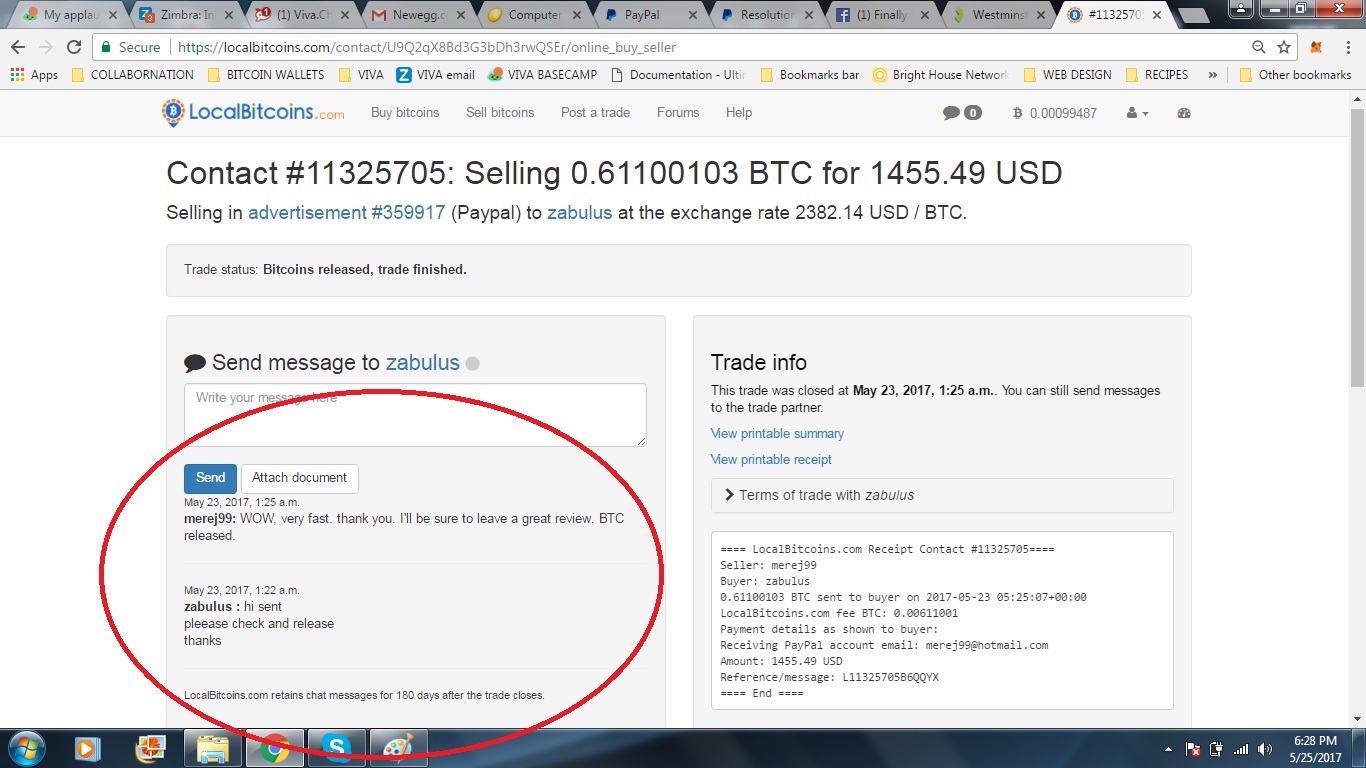Open VIVA bookmark folder
Image resolution: width=1366 pixels, height=768 pixels.
361,75
